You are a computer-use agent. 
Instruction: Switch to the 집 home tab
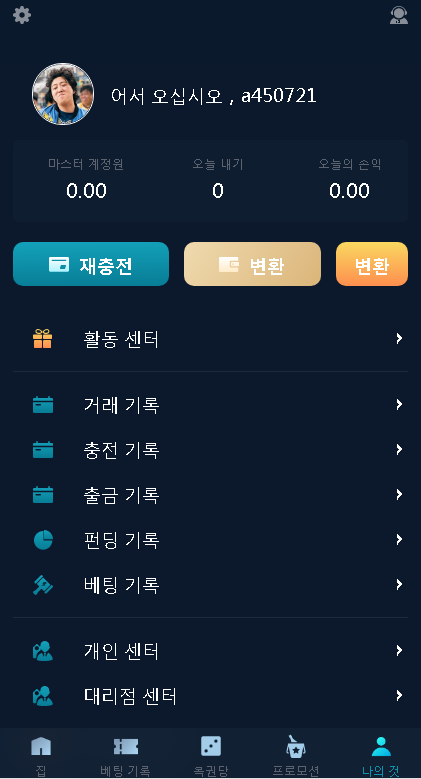[41, 755]
